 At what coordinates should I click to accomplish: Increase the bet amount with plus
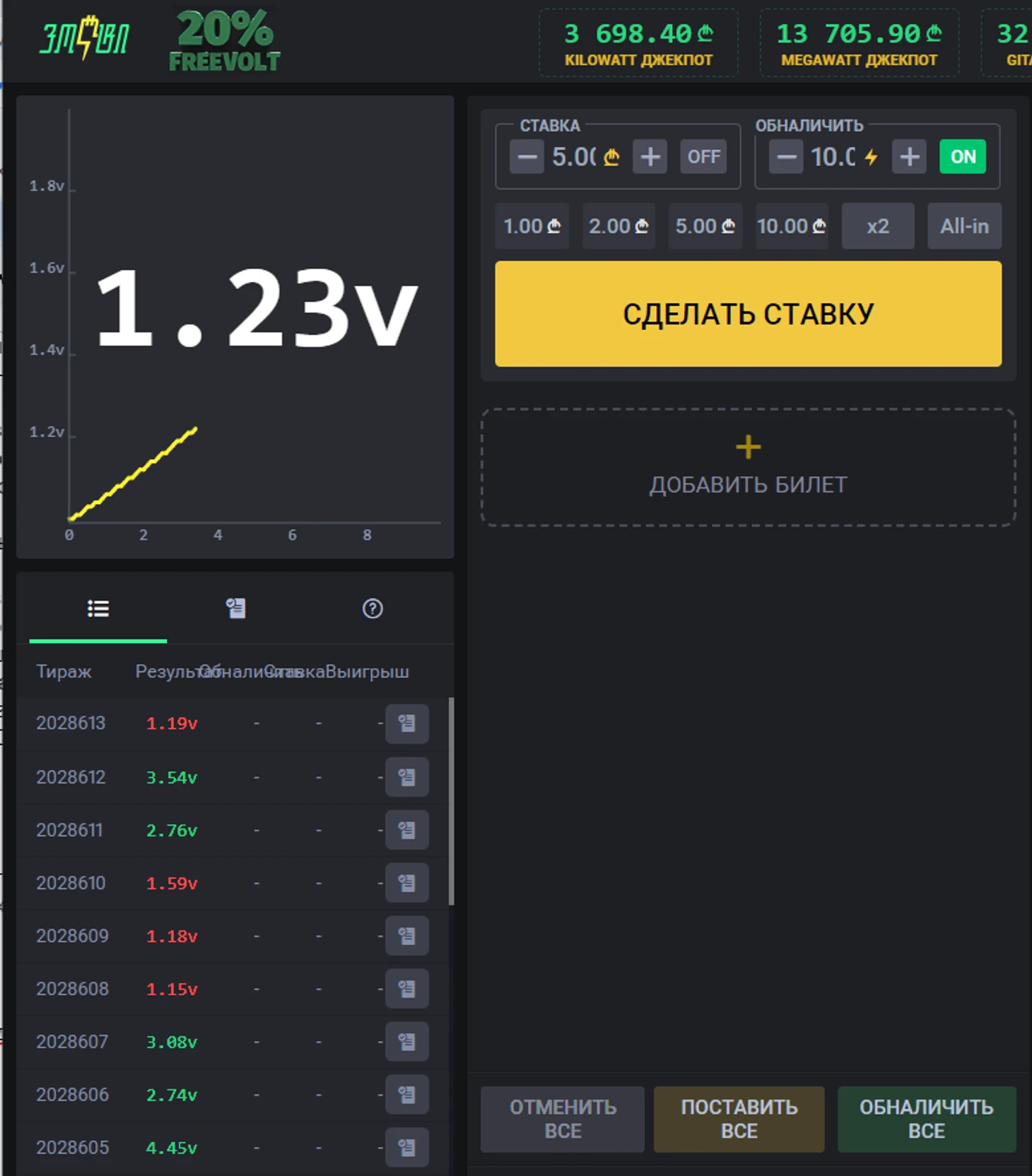tap(650, 156)
